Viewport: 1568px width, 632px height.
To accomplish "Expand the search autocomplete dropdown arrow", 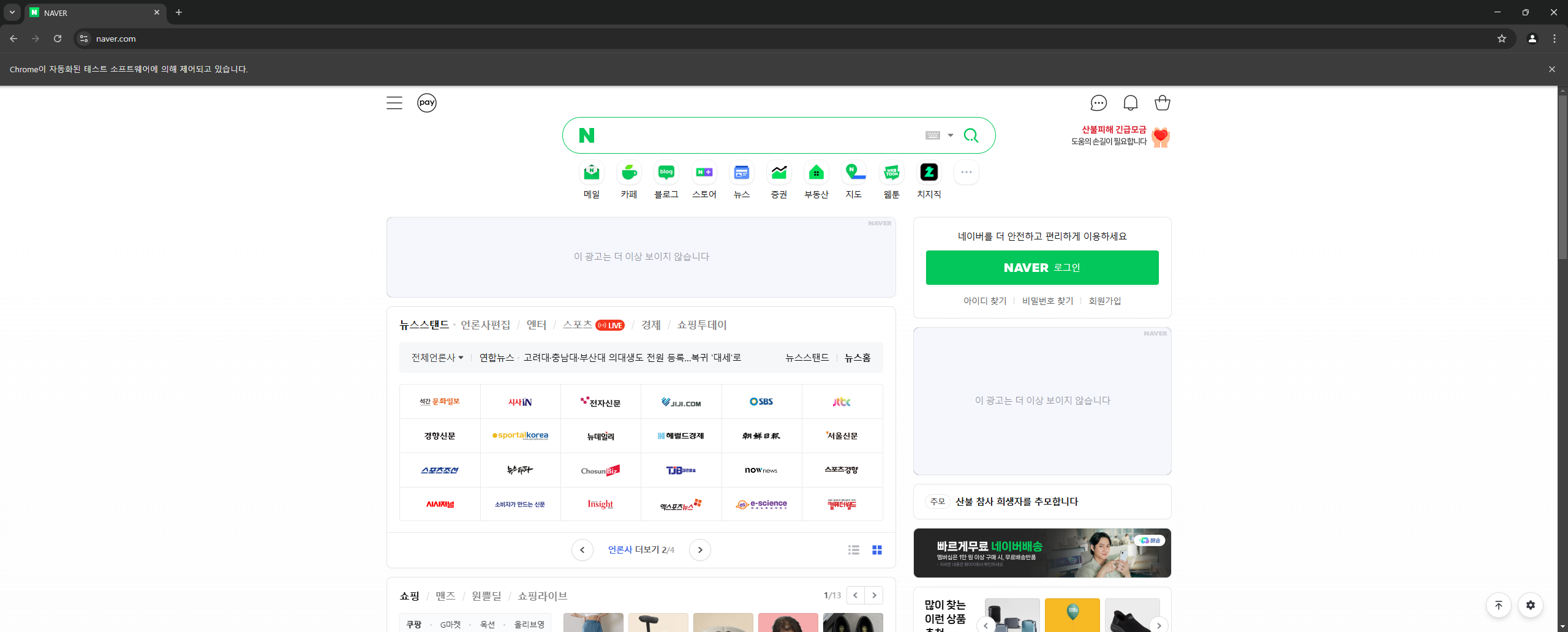I will 951,135.
